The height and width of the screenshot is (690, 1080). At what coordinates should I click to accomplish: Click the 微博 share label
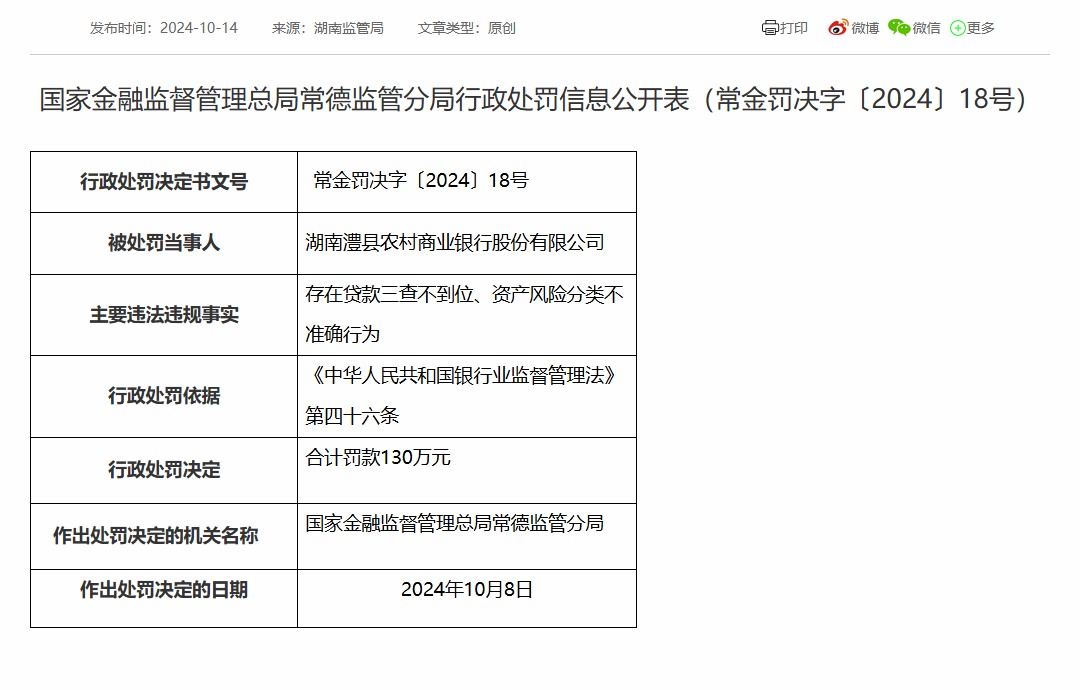coord(865,28)
